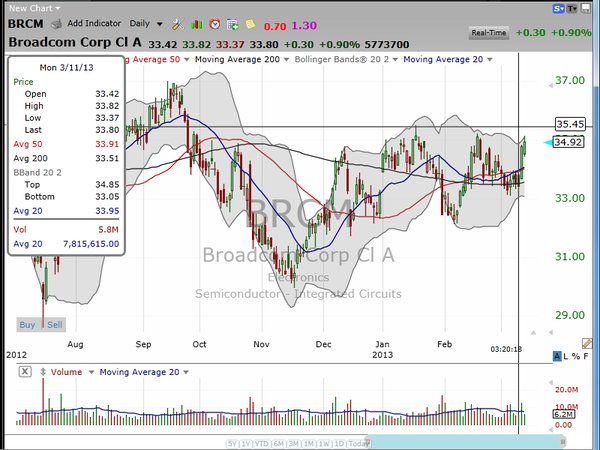Click the BRCM ticker symbol
This screenshot has height=450, width=600.
click(x=26, y=24)
